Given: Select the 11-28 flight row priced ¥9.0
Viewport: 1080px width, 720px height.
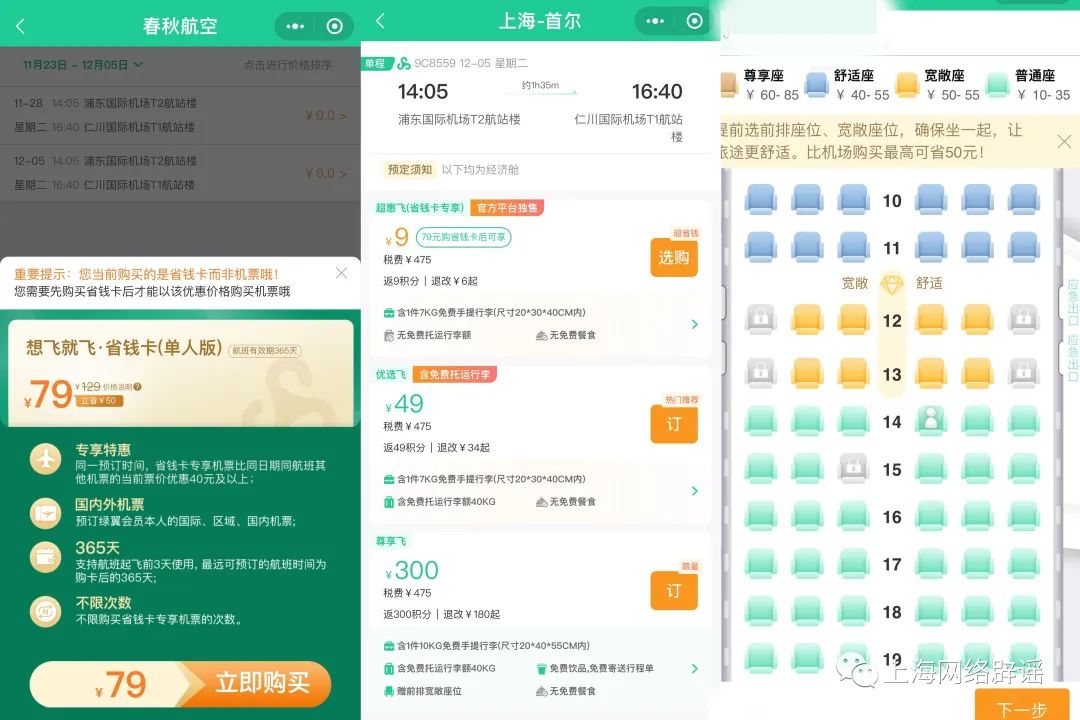Looking at the screenshot, I should 180,115.
